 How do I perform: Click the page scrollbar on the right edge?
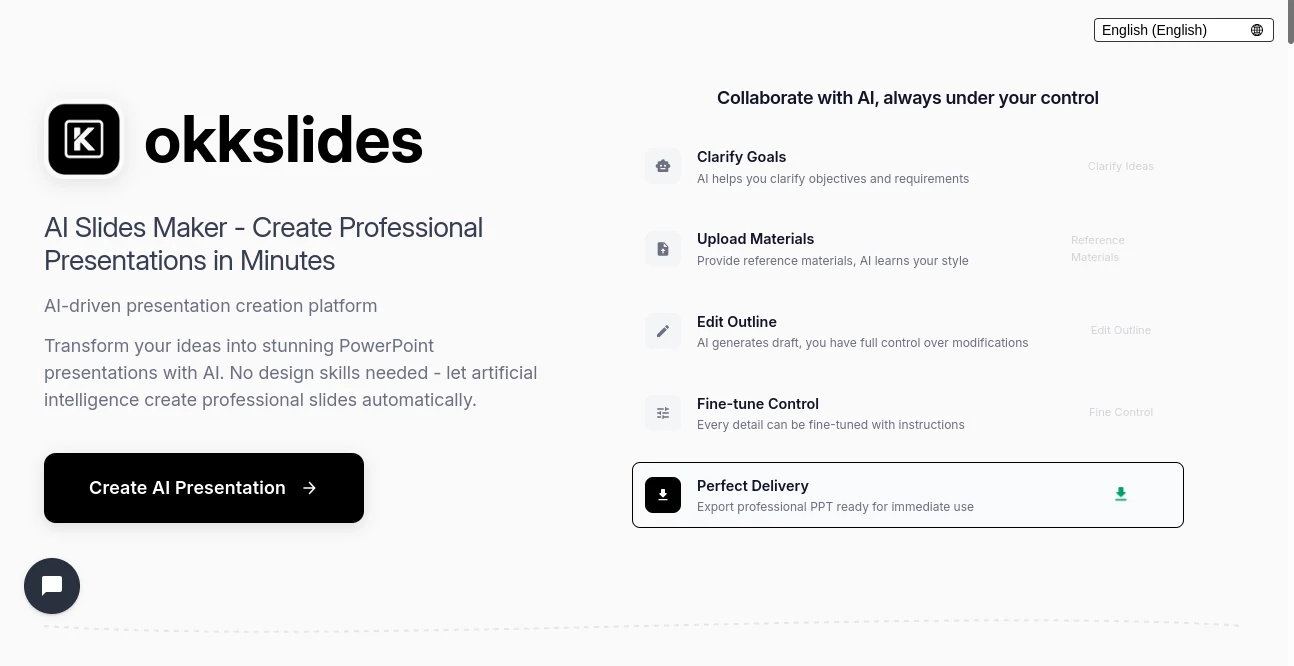point(1289,20)
